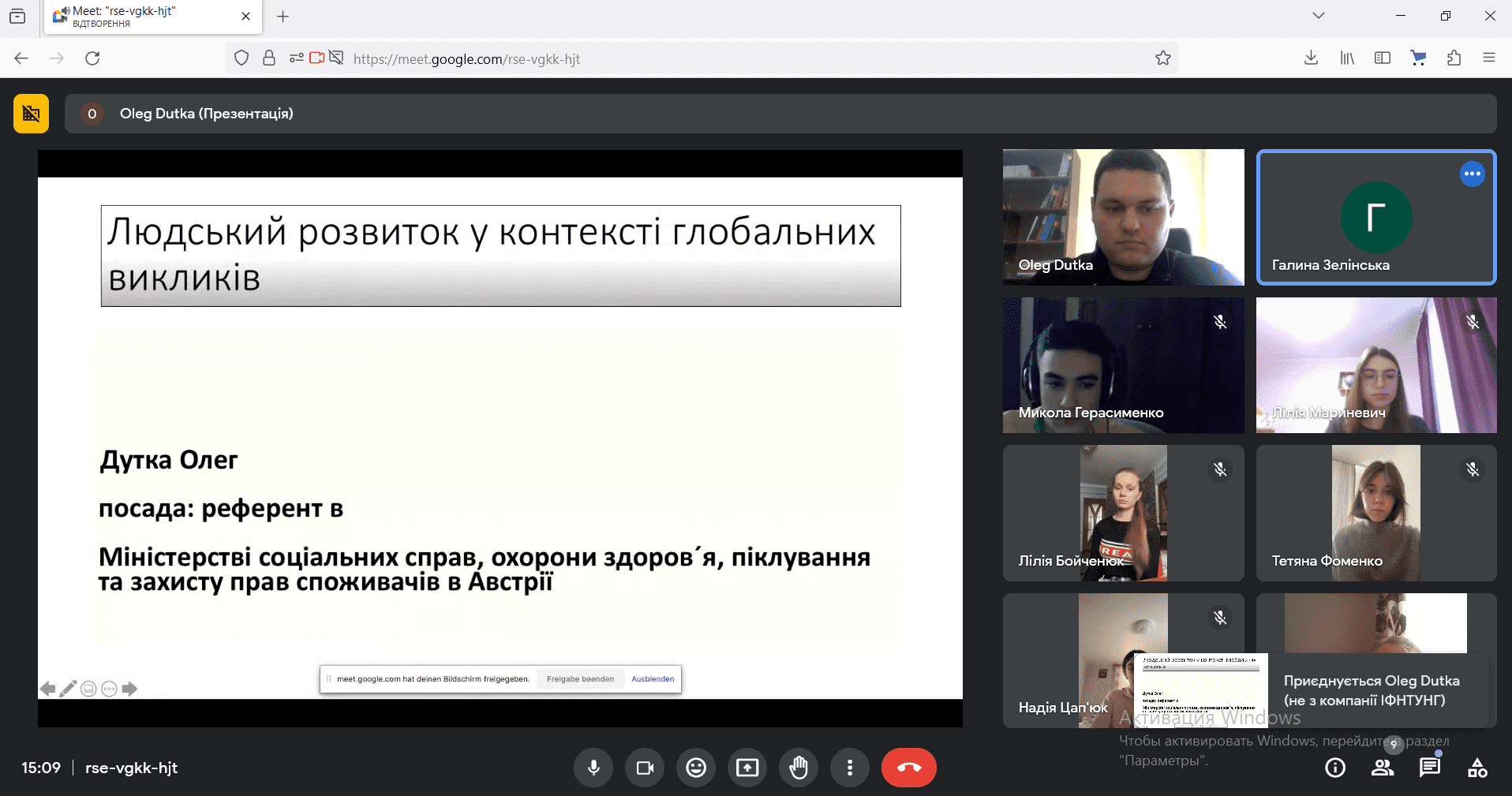Click the Firefox downloads icon
1512x796 pixels.
(1311, 58)
